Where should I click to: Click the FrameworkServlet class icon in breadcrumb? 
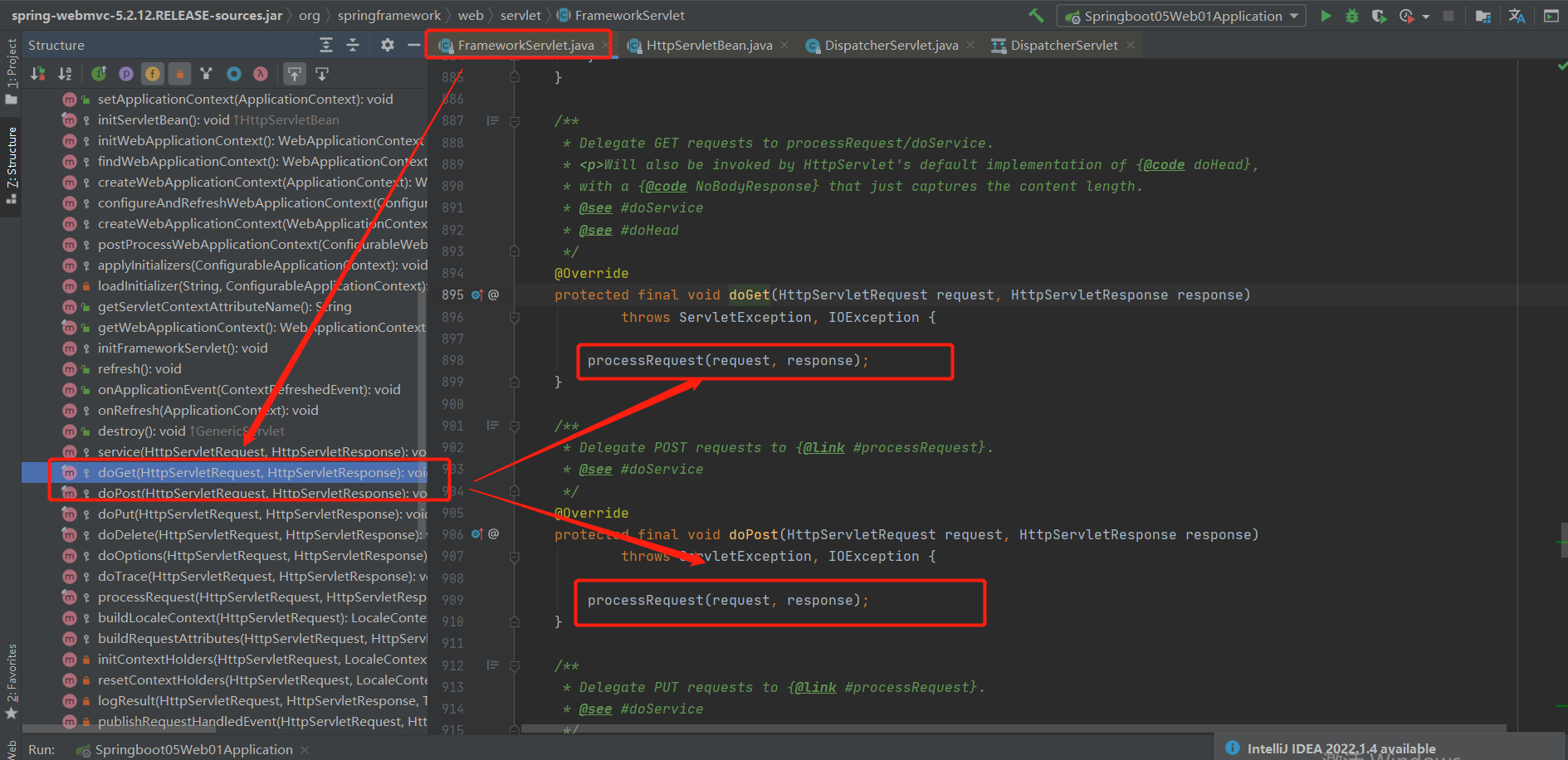[x=564, y=15]
